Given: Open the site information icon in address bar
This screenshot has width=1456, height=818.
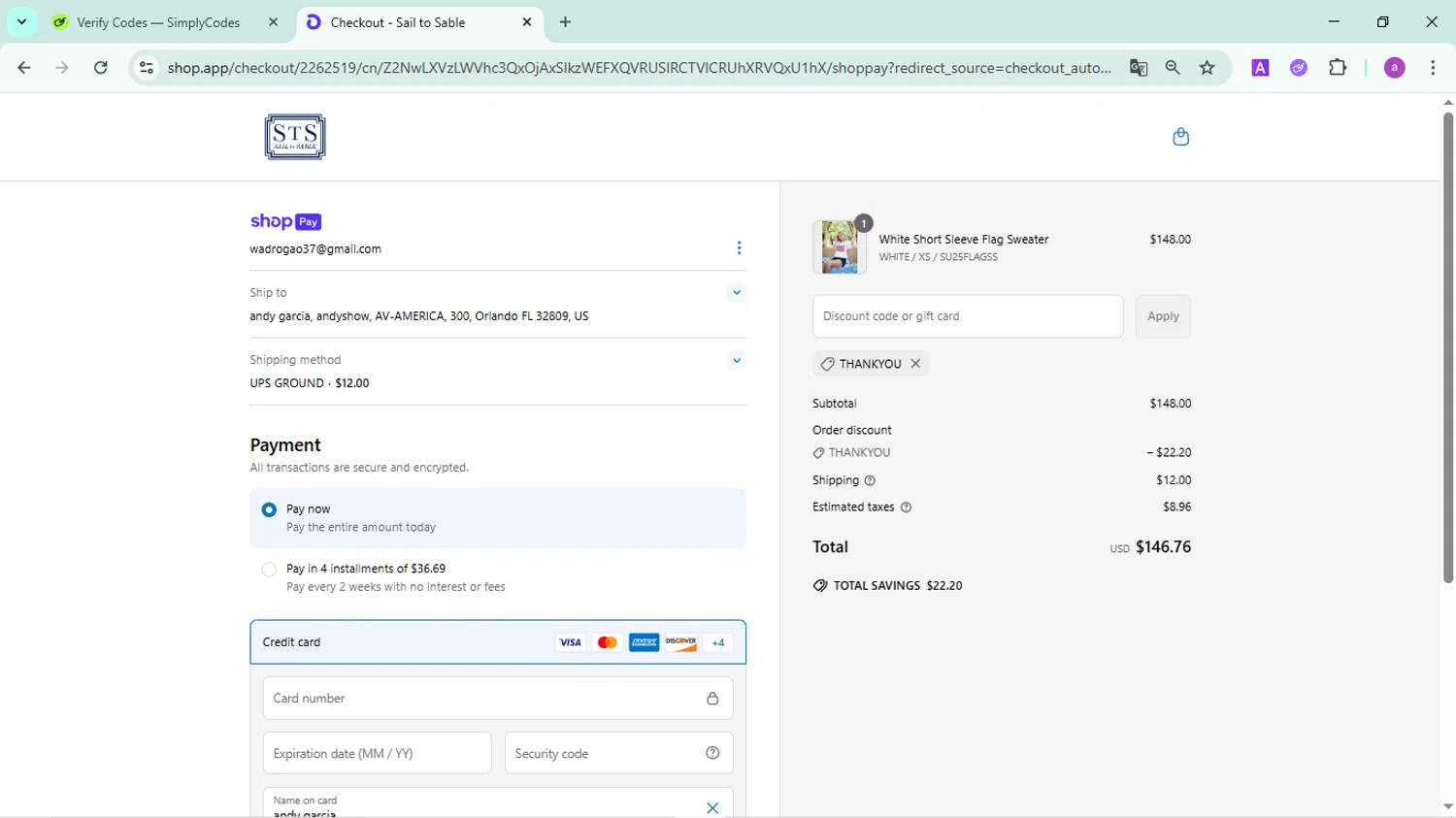Looking at the screenshot, I should click(147, 68).
